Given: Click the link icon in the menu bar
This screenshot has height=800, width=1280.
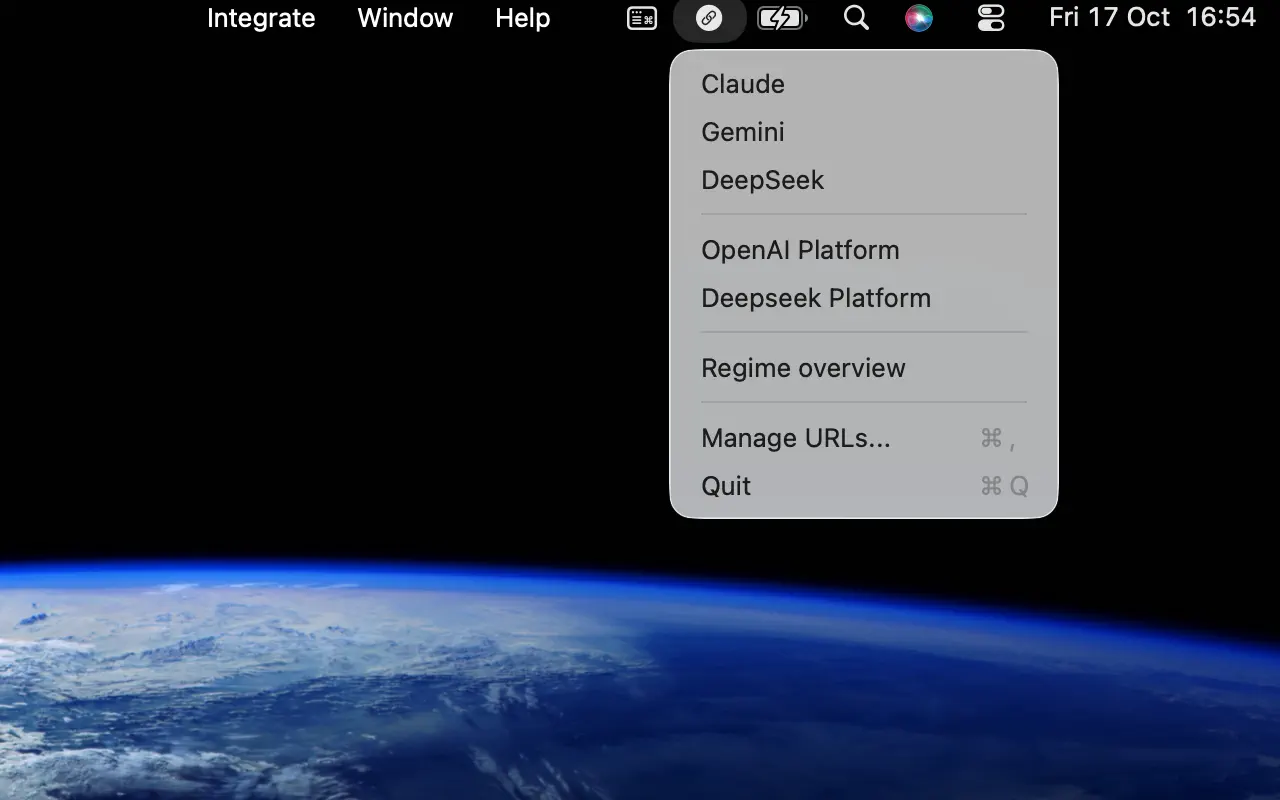Looking at the screenshot, I should 710,17.
